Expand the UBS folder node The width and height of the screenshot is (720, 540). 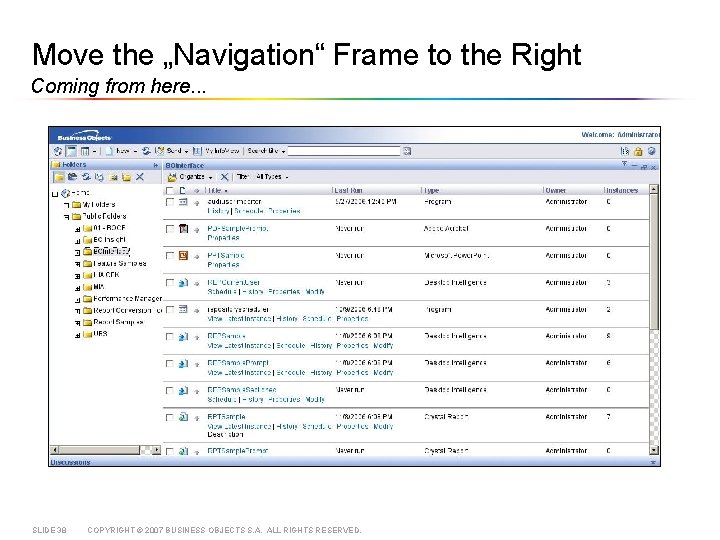pyautogui.click(x=78, y=335)
